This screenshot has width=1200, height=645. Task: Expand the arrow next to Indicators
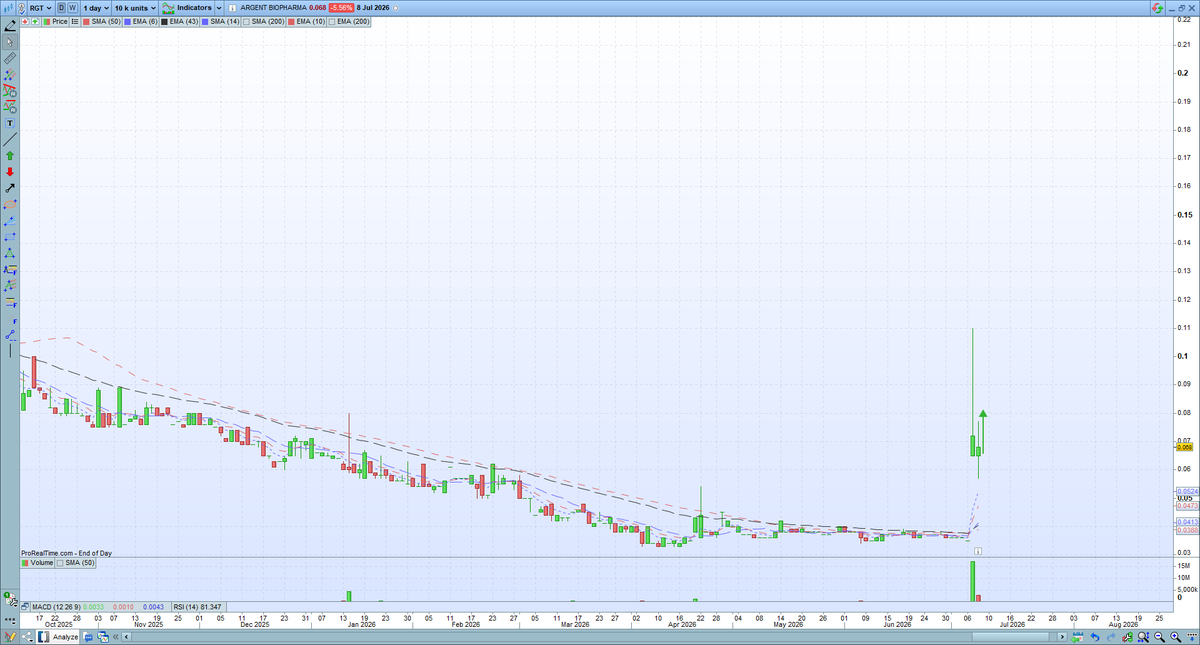(x=219, y=8)
